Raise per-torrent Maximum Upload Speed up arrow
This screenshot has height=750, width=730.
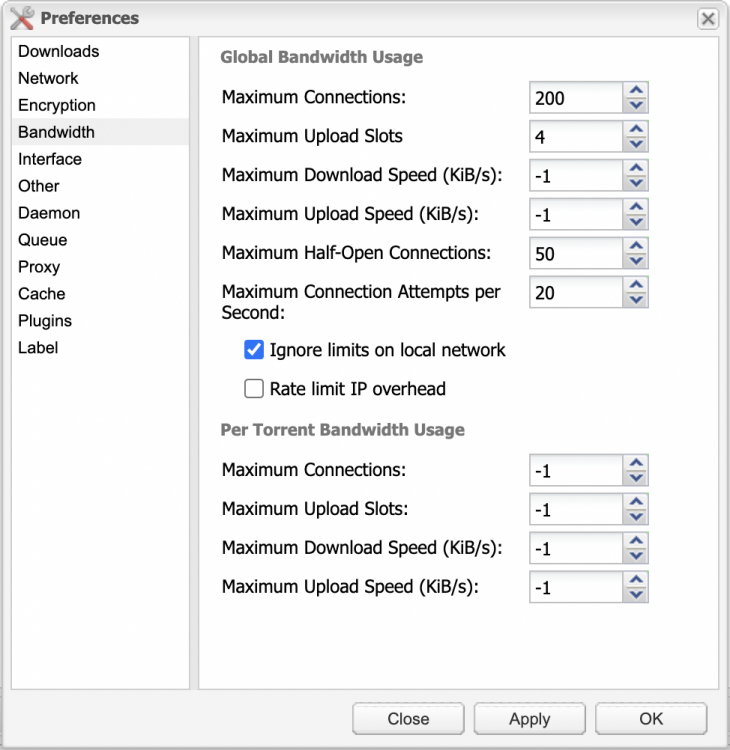pyautogui.click(x=636, y=579)
